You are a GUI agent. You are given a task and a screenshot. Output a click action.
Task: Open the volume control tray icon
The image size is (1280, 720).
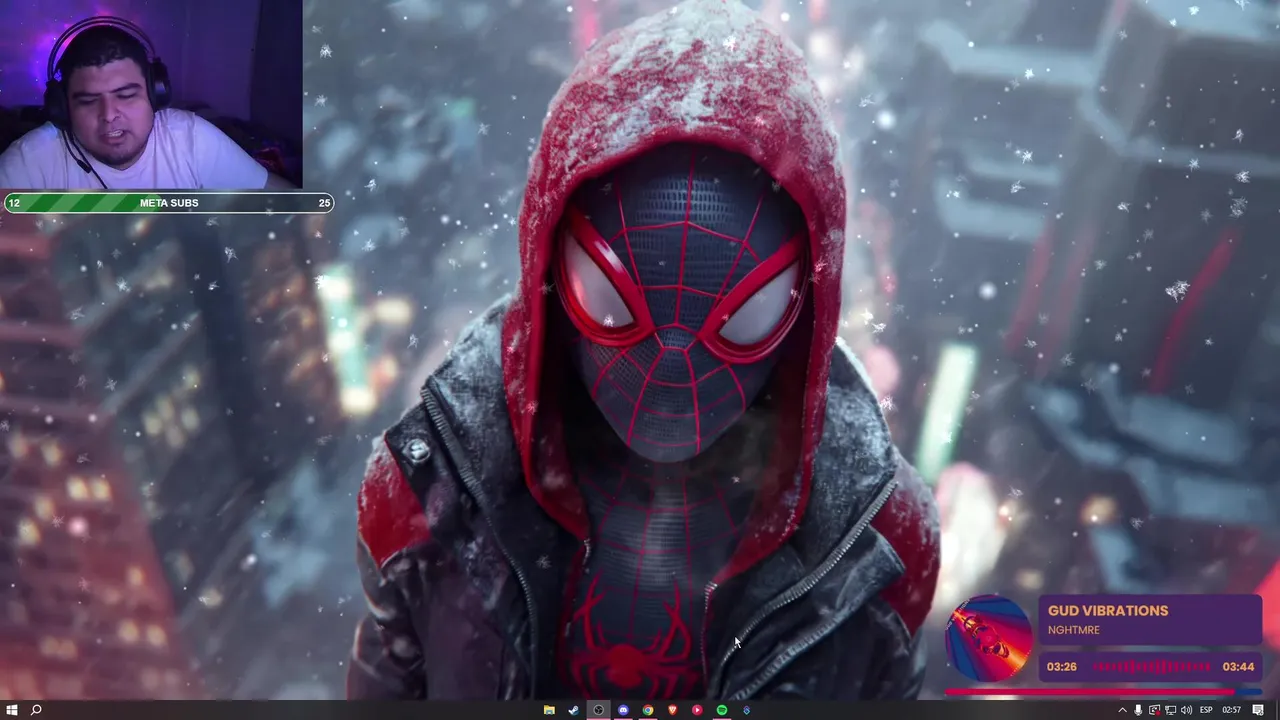pos(1186,710)
